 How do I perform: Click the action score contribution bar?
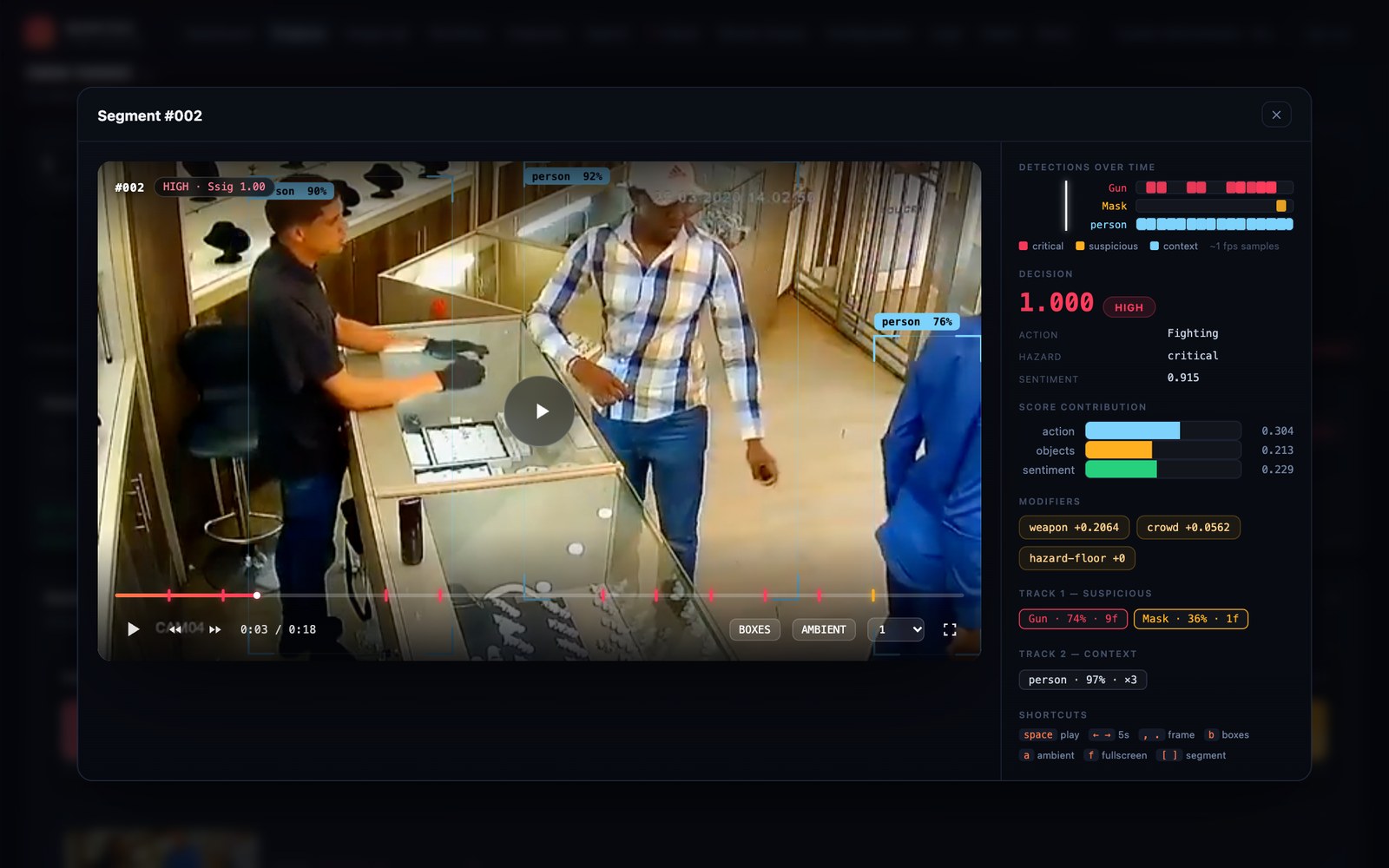tap(1163, 431)
